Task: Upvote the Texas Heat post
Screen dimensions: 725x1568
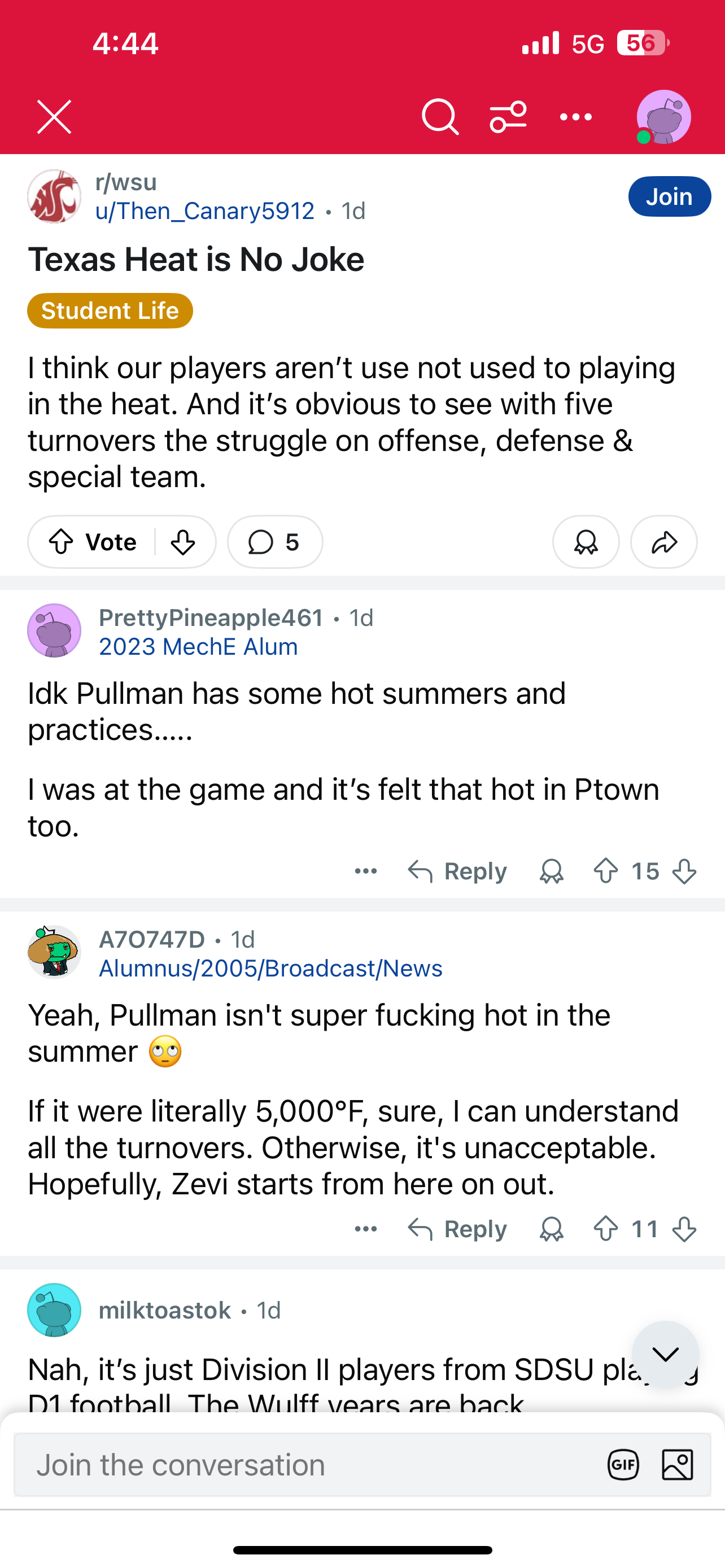Action: pyautogui.click(x=62, y=542)
